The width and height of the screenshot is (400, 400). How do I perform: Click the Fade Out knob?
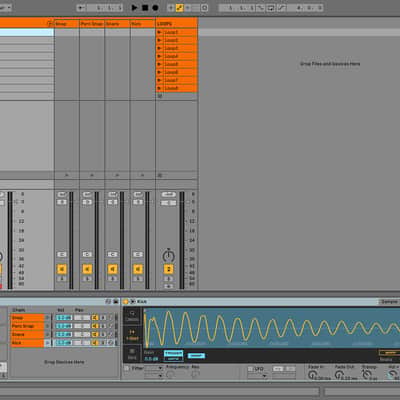[339, 375]
